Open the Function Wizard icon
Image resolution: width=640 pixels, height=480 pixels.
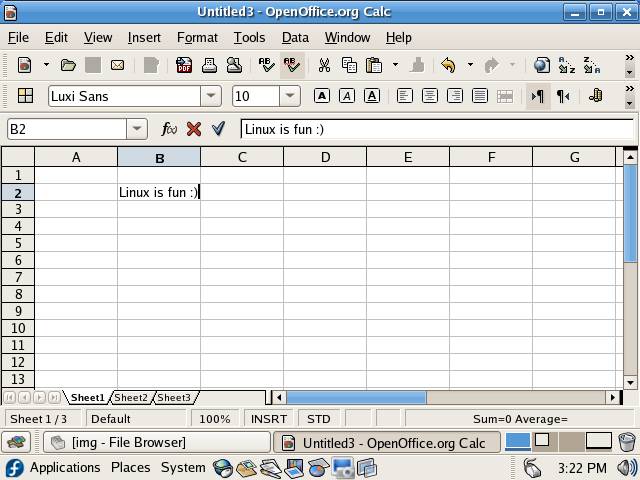pos(170,129)
